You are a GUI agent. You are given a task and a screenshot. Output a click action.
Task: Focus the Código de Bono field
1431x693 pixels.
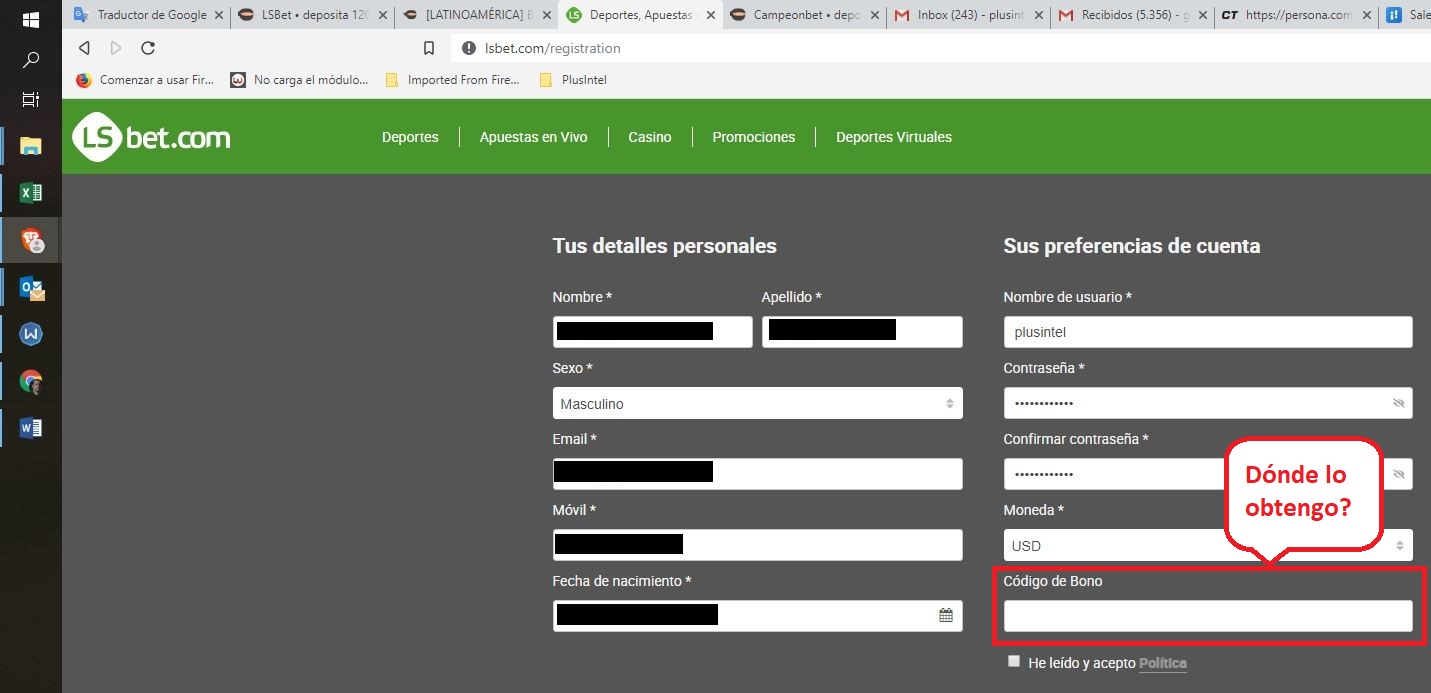(x=1208, y=616)
